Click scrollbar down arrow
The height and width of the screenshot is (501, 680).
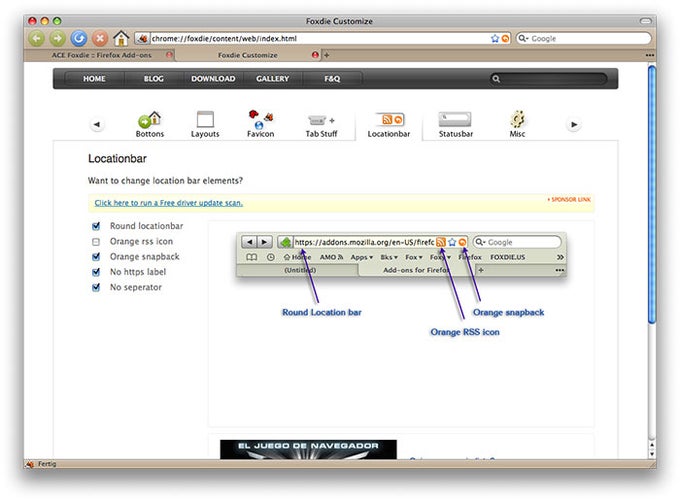click(x=651, y=454)
